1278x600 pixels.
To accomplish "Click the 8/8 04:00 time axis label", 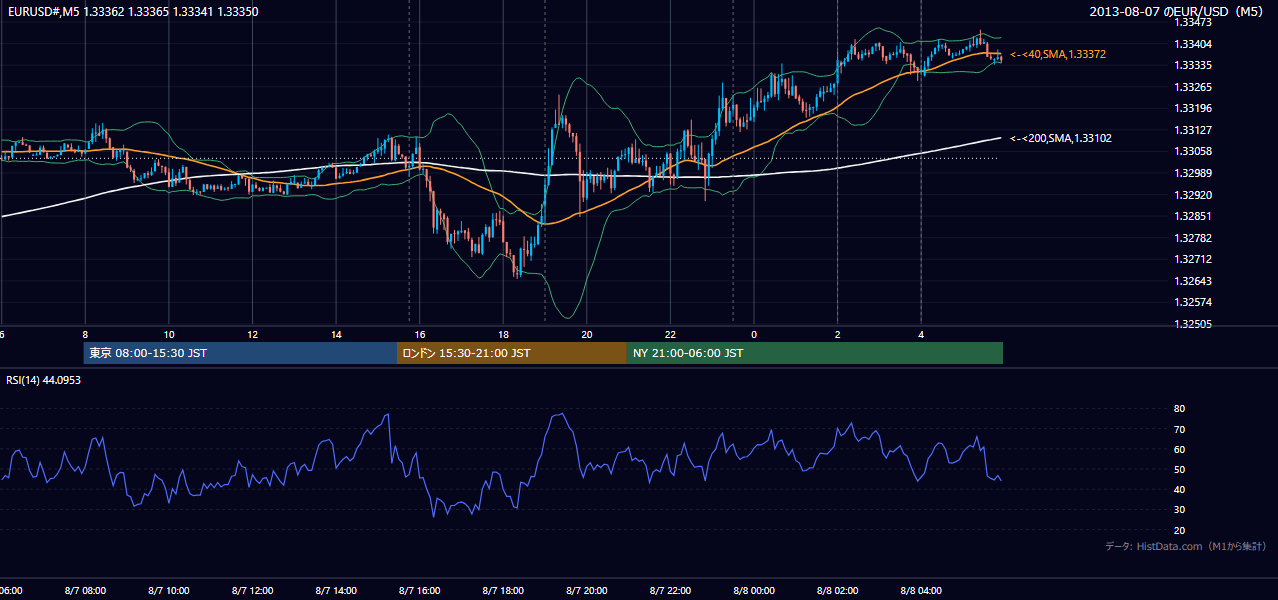I will pyautogui.click(x=921, y=590).
